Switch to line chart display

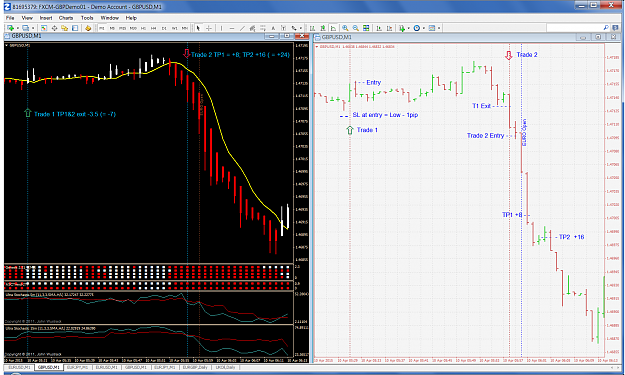point(333,28)
